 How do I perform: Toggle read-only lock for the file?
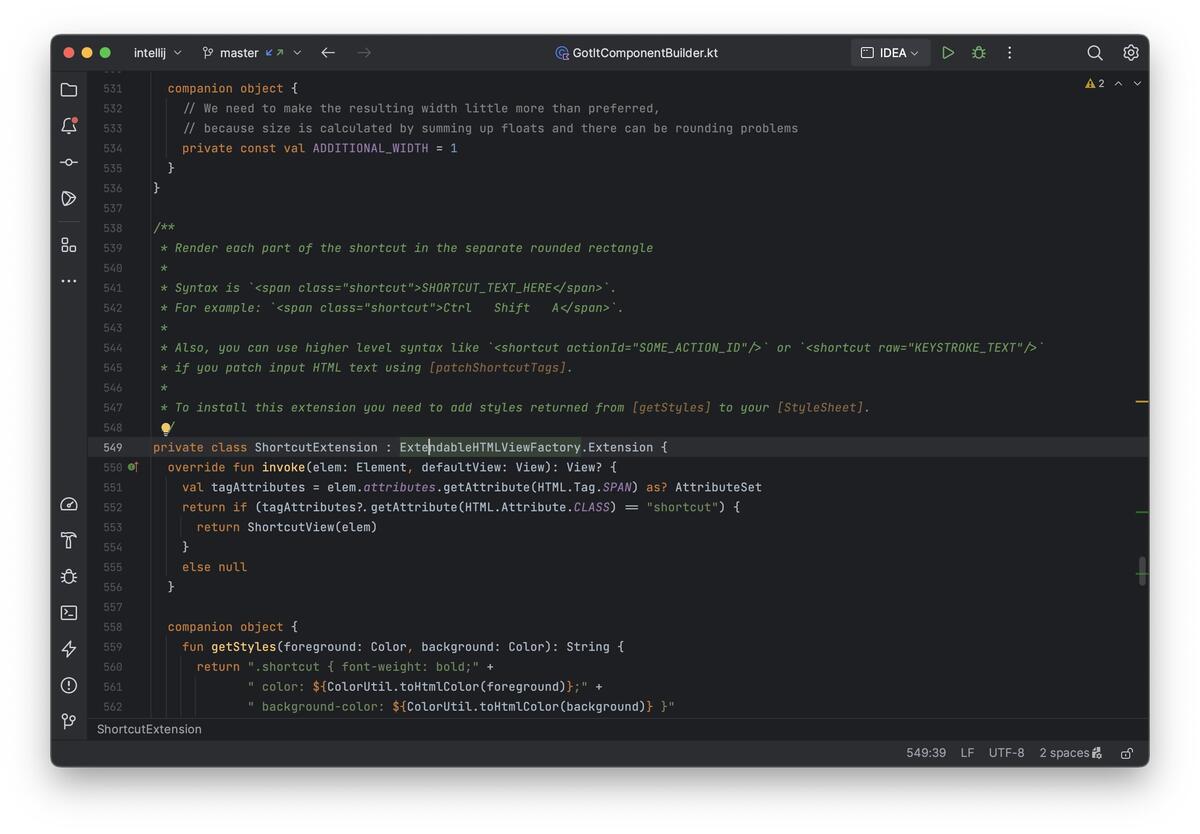1127,753
